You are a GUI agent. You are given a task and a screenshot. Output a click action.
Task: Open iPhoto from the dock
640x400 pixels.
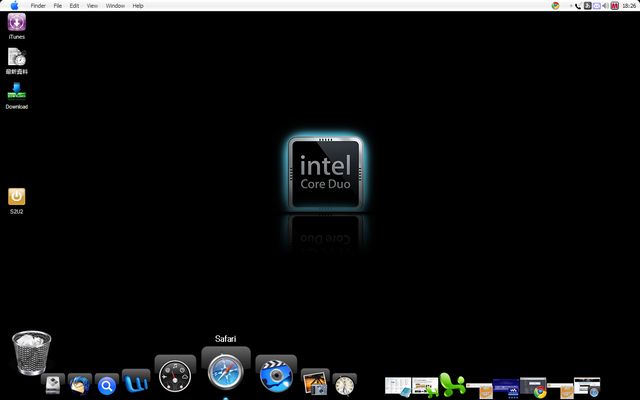point(315,384)
